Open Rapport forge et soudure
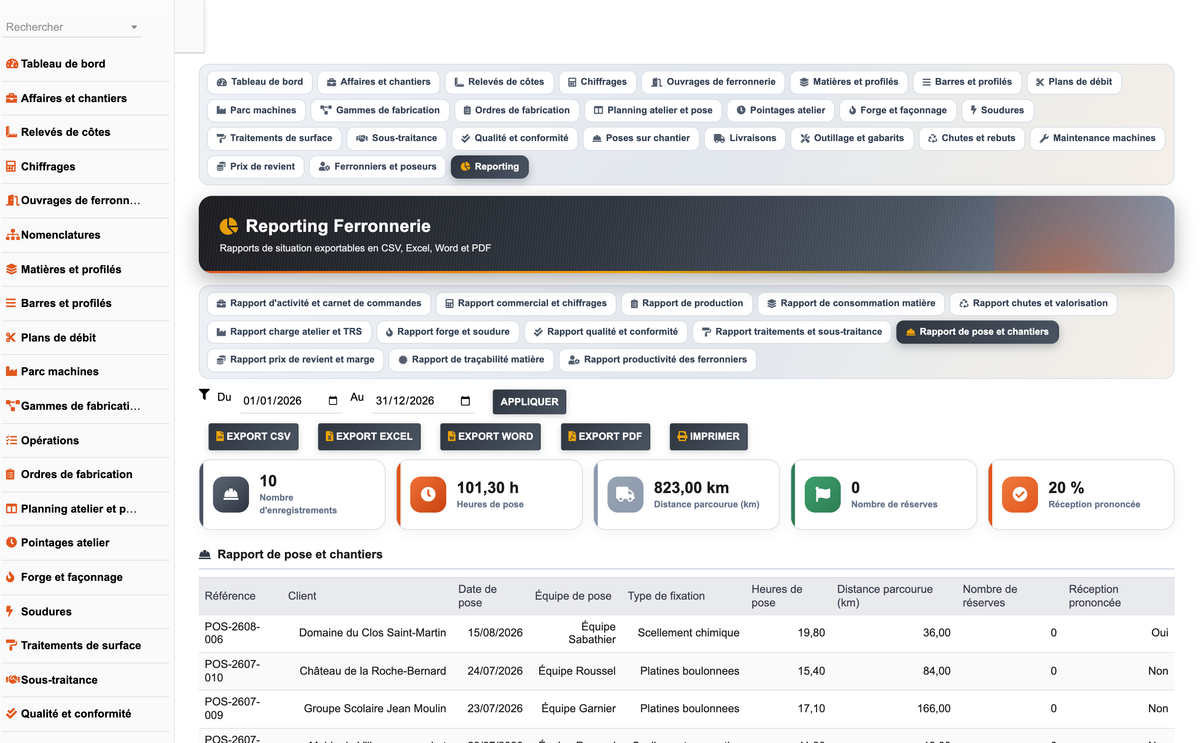The height and width of the screenshot is (743, 1200). (447, 331)
